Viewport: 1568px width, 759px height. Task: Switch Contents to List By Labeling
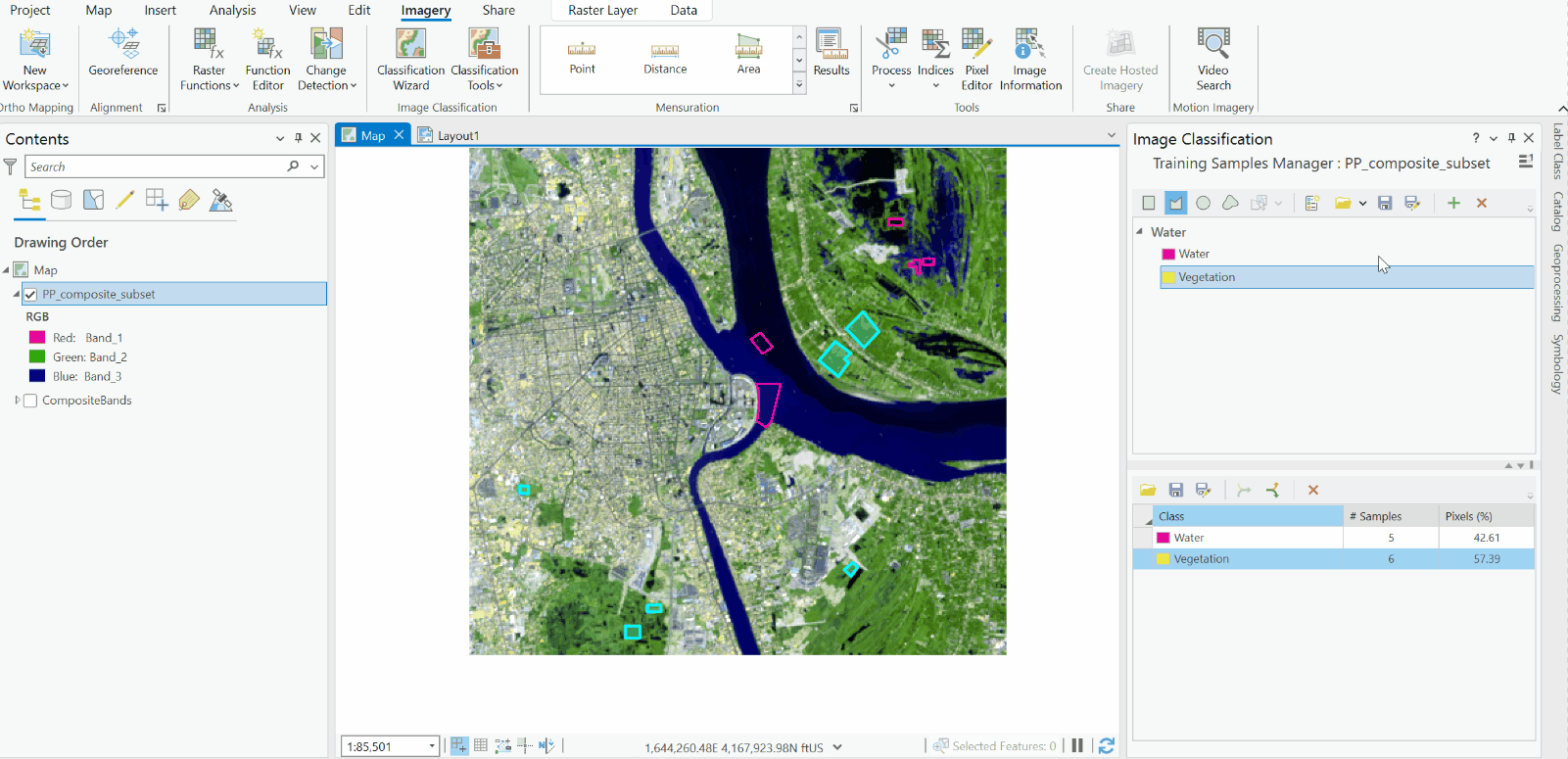[x=189, y=201]
